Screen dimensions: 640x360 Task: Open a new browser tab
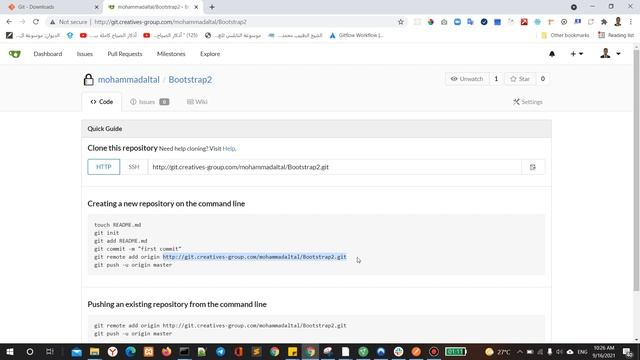click(212, 7)
